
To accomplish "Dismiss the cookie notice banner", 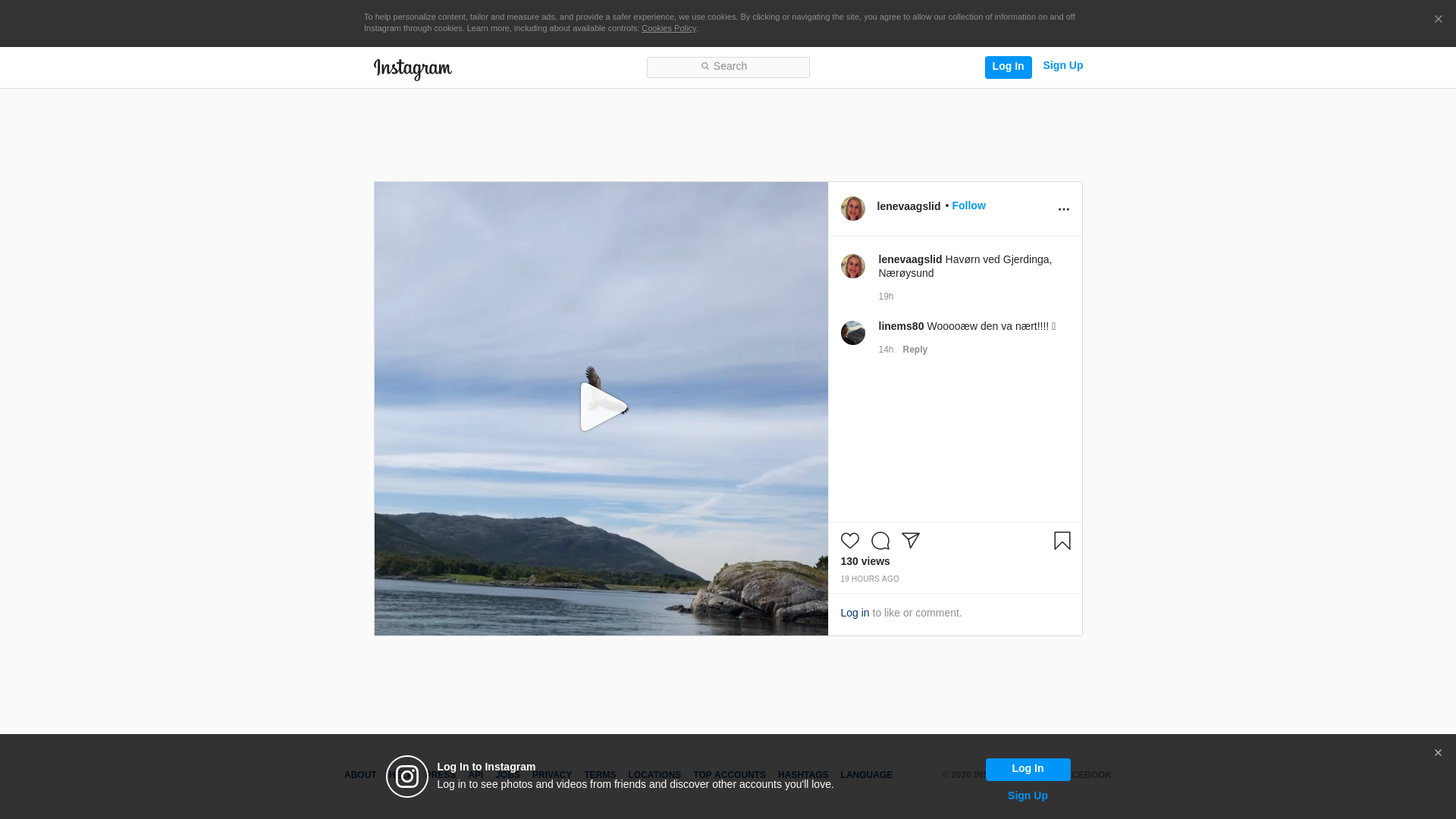I will 1438,20.
